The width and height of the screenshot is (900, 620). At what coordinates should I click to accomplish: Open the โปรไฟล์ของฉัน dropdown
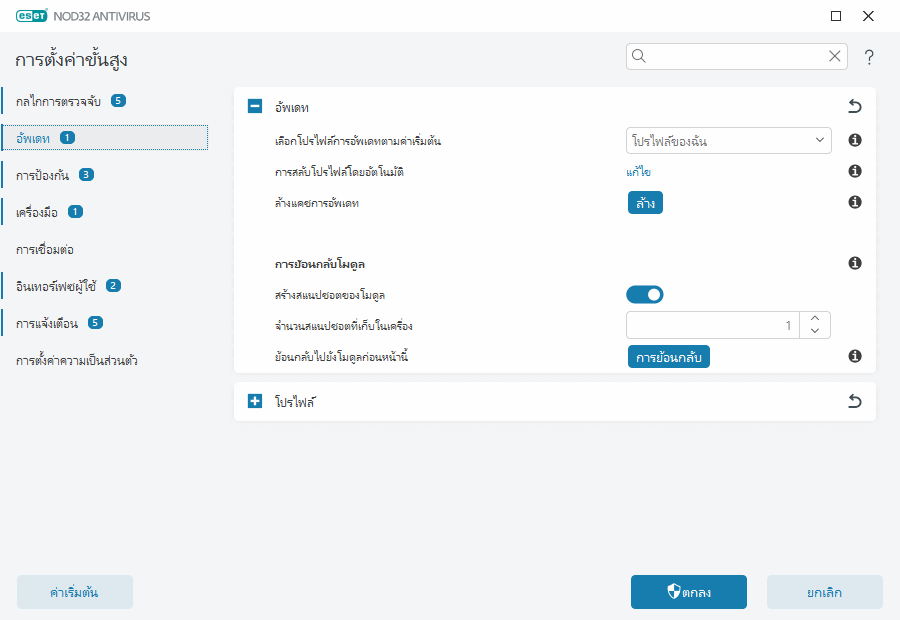[x=728, y=141]
